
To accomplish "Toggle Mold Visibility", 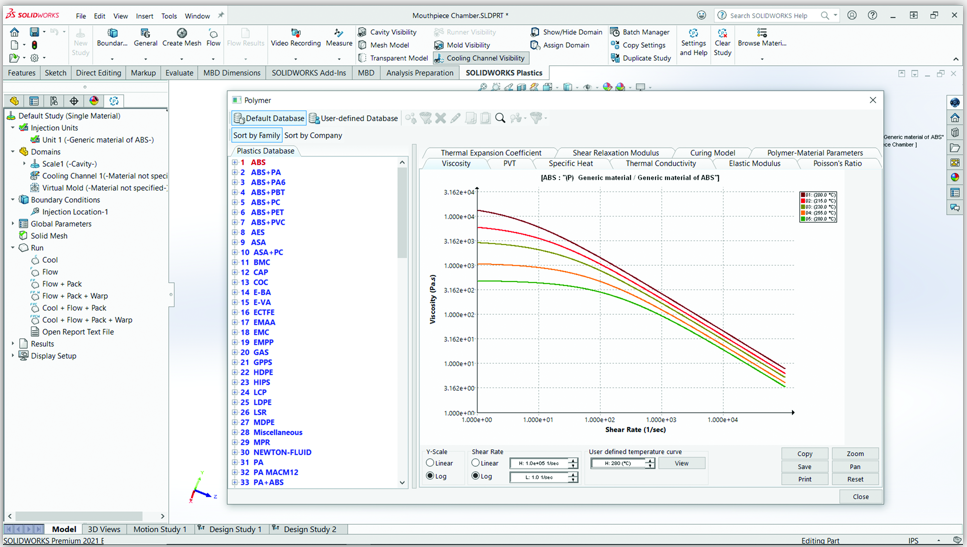I will [x=463, y=45].
